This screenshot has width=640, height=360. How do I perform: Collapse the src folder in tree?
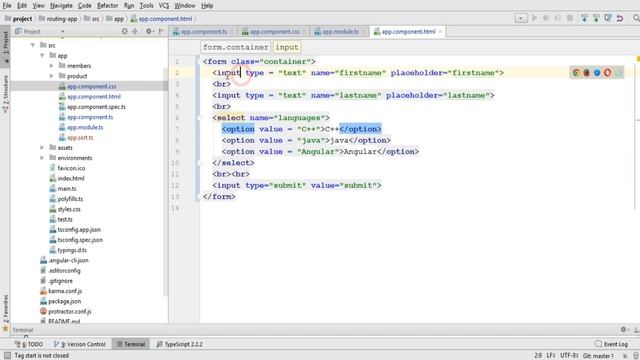point(33,45)
